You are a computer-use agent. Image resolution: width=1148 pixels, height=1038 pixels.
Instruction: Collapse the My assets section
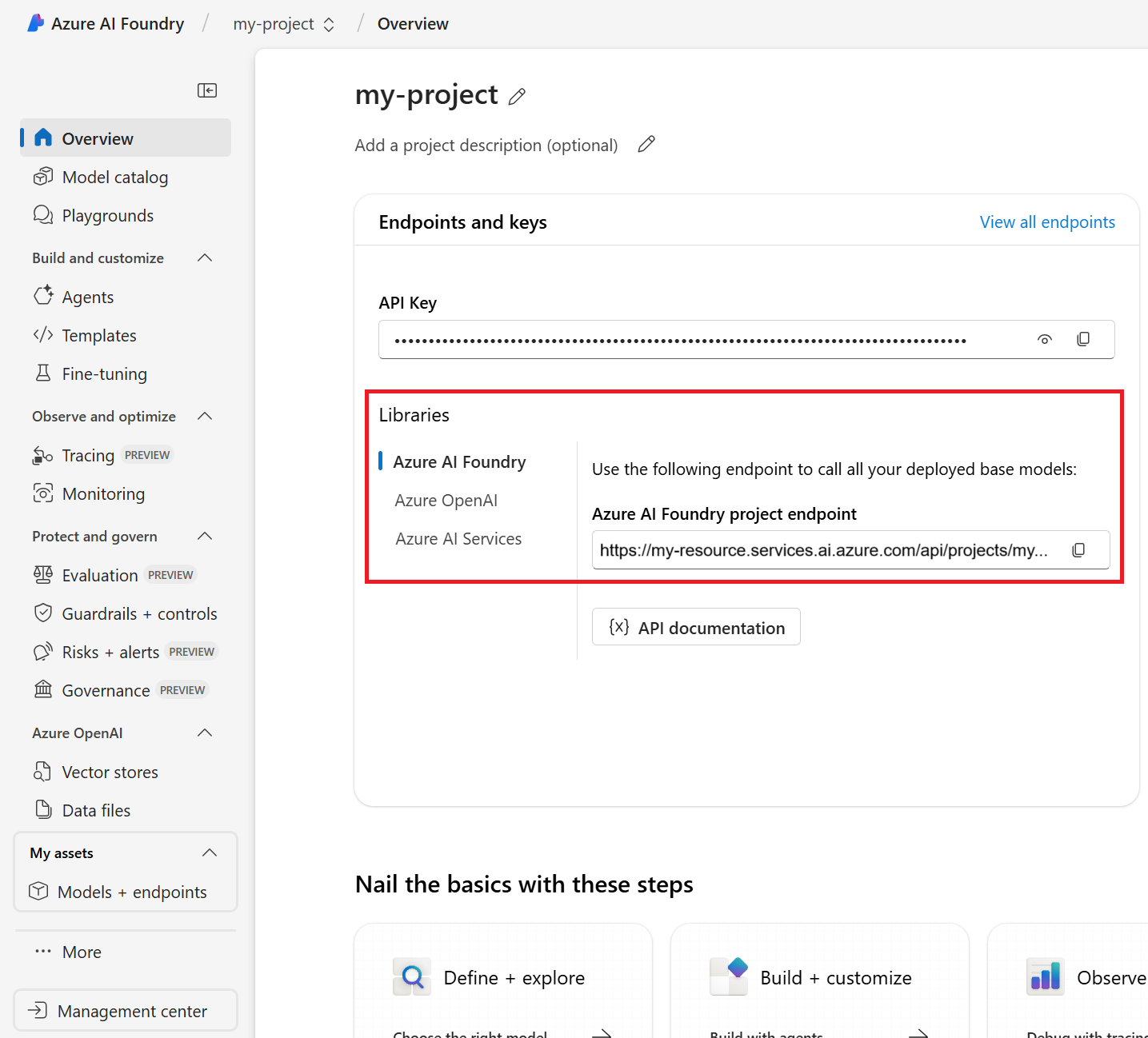click(210, 852)
